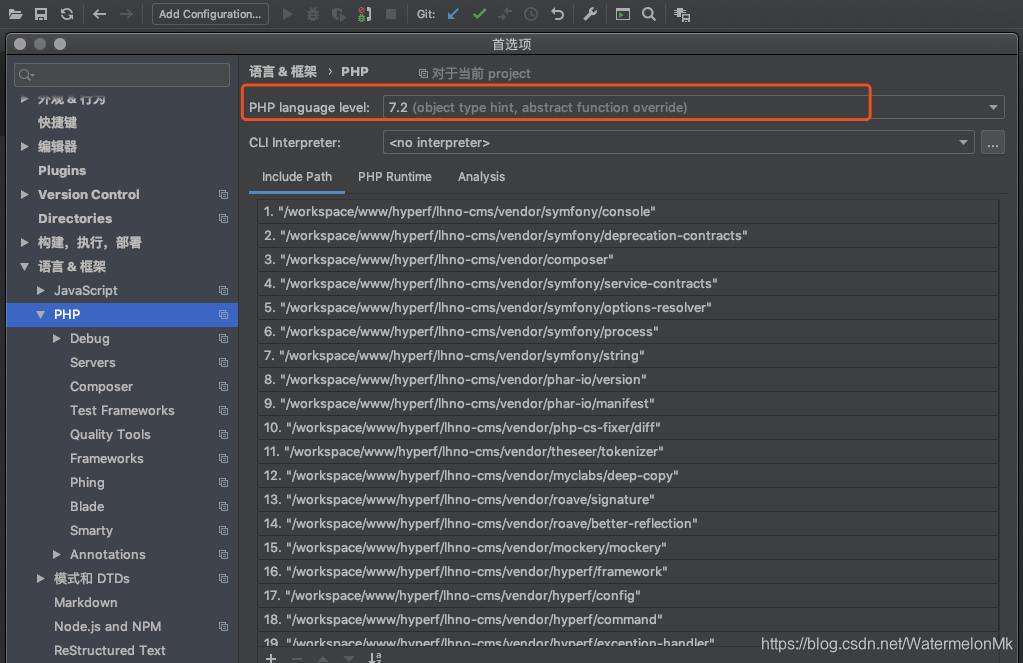Screen dimensions: 1023x663
Task: Click project-level icon beside Directories
Action: click(x=223, y=219)
